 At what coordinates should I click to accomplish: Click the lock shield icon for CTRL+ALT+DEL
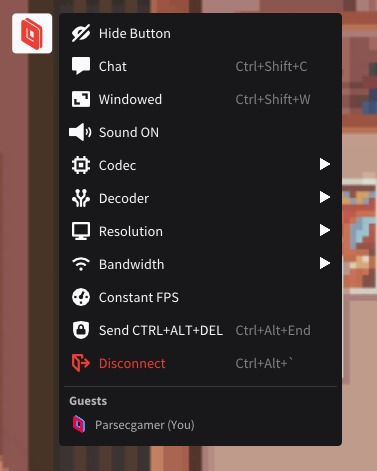(81, 330)
